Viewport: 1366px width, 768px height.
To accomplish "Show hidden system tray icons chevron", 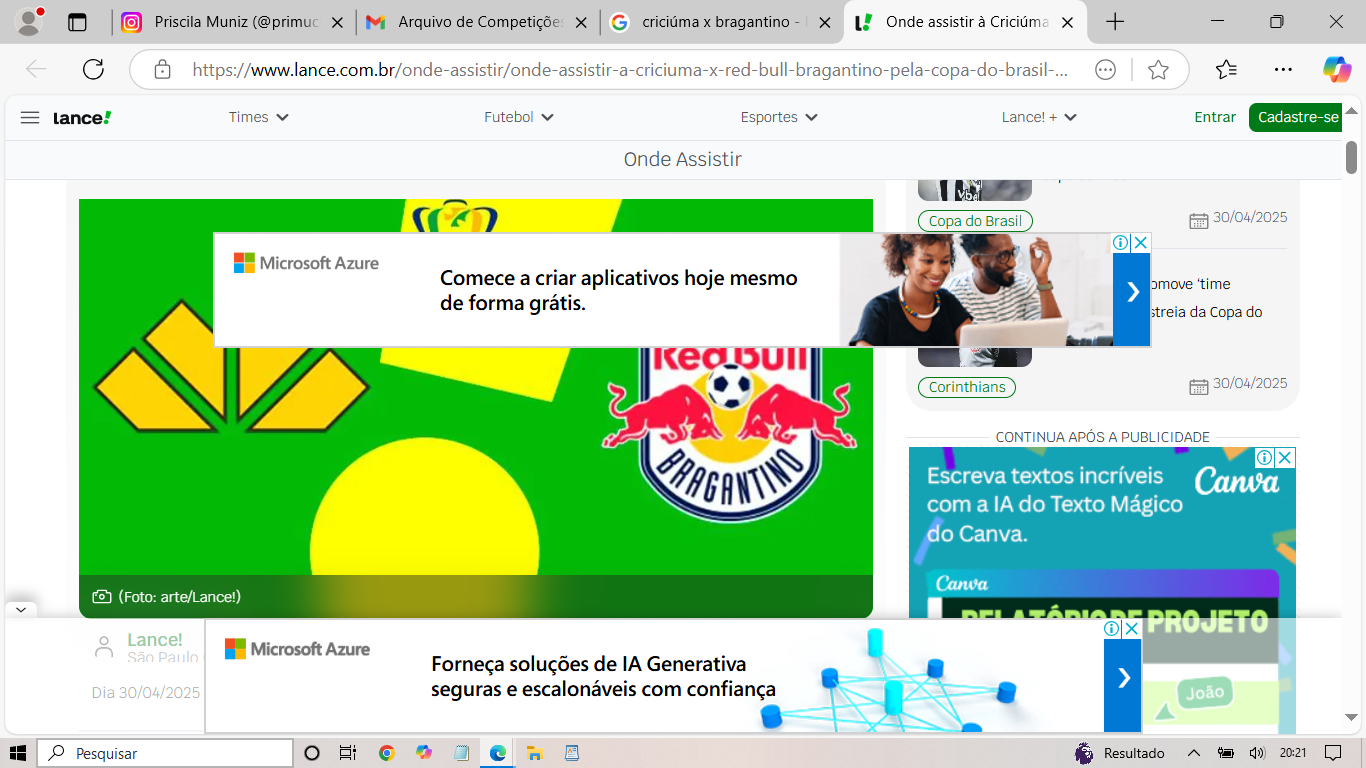I will tap(1194, 753).
